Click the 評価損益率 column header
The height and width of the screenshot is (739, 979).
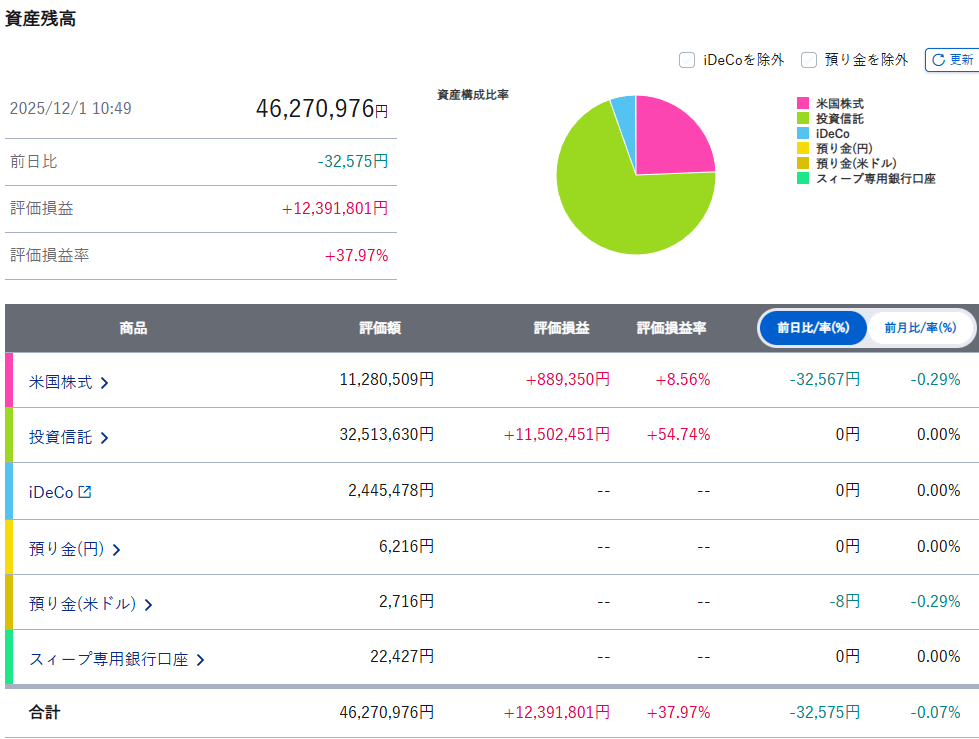pyautogui.click(x=671, y=328)
